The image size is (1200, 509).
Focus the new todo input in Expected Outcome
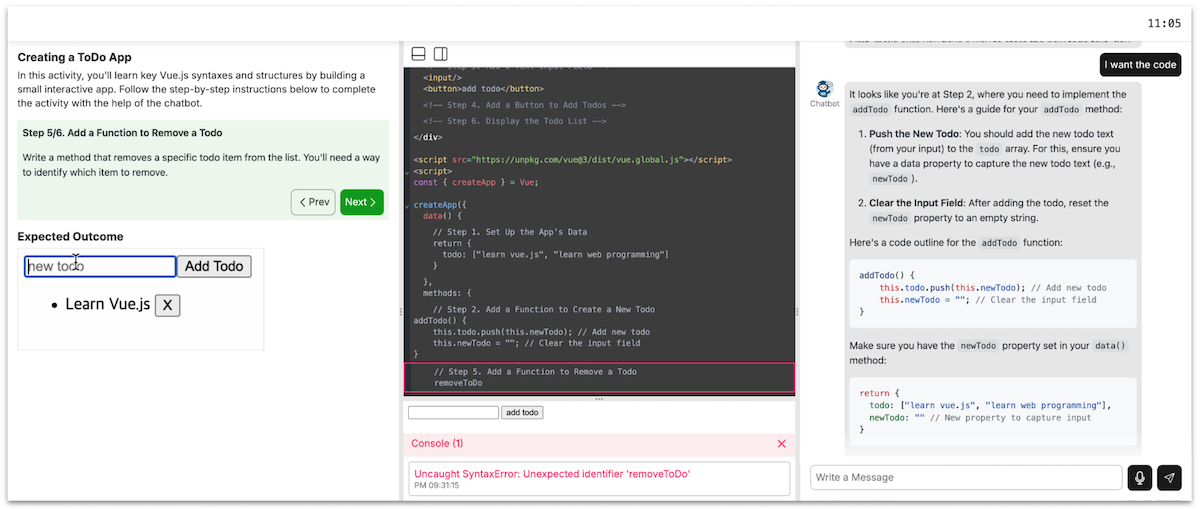pyautogui.click(x=100, y=266)
